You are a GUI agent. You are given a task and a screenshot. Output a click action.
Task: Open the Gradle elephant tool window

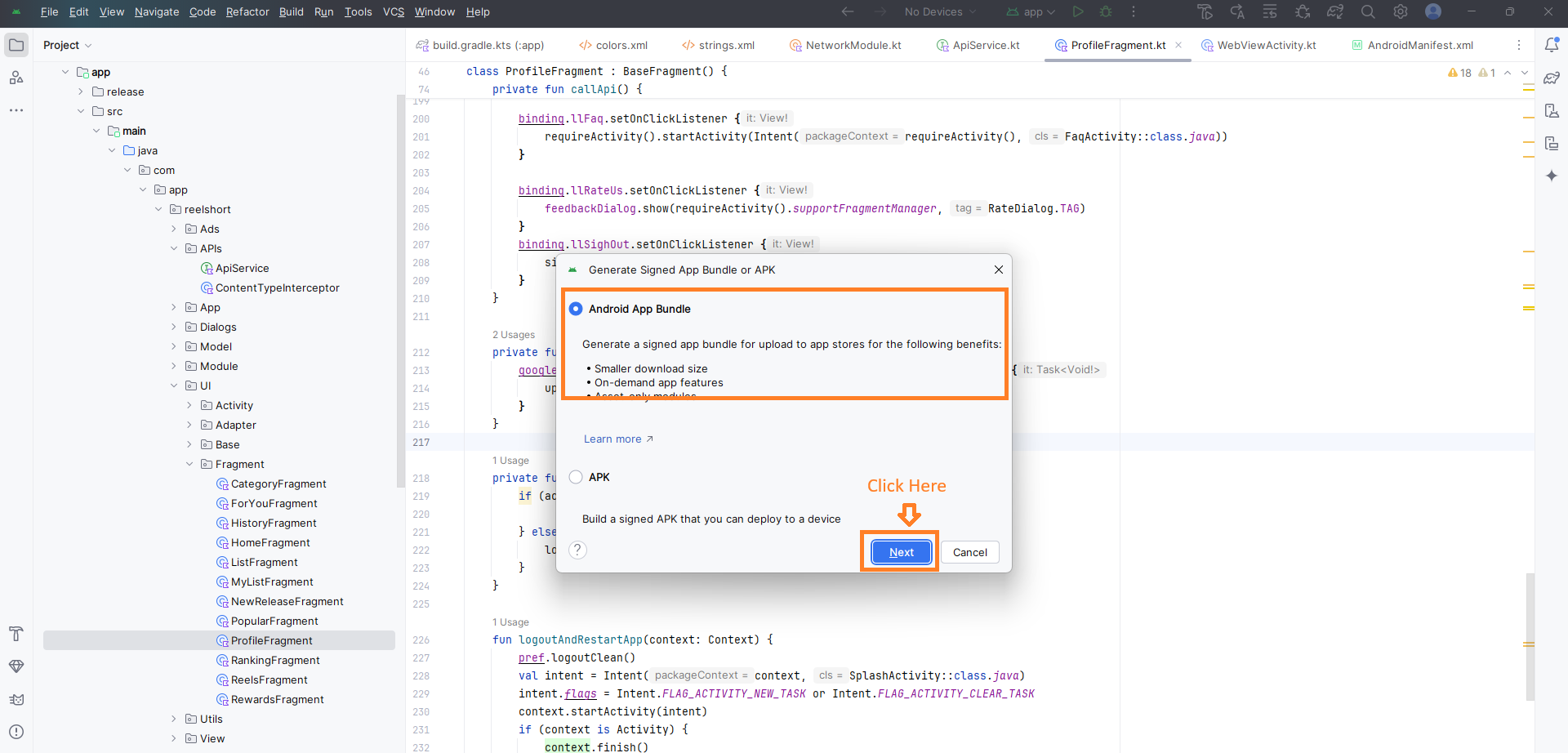click(1552, 78)
